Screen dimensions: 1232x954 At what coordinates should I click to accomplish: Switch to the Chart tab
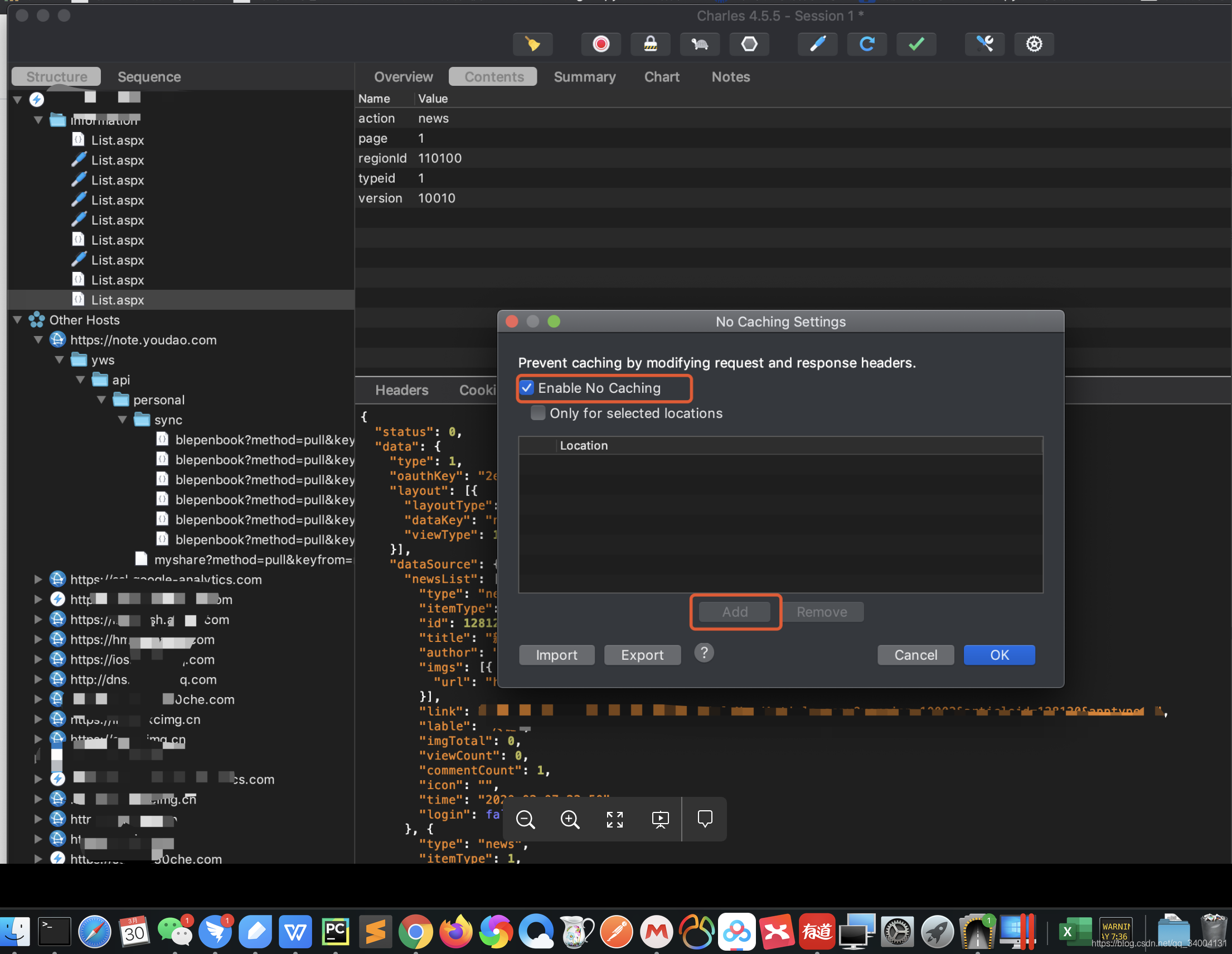click(x=661, y=76)
